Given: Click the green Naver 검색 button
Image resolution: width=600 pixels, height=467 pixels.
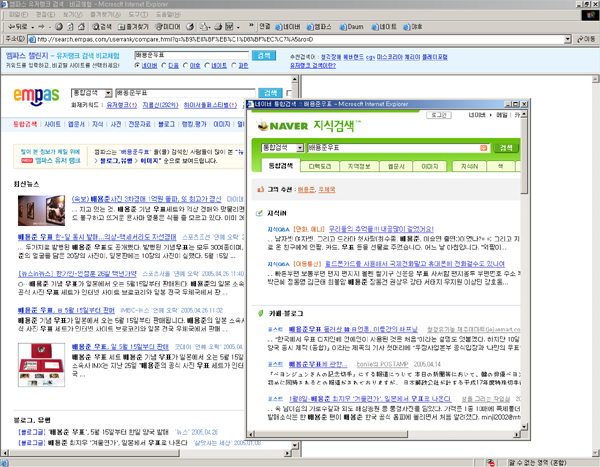Looking at the screenshot, I should click(x=507, y=147).
